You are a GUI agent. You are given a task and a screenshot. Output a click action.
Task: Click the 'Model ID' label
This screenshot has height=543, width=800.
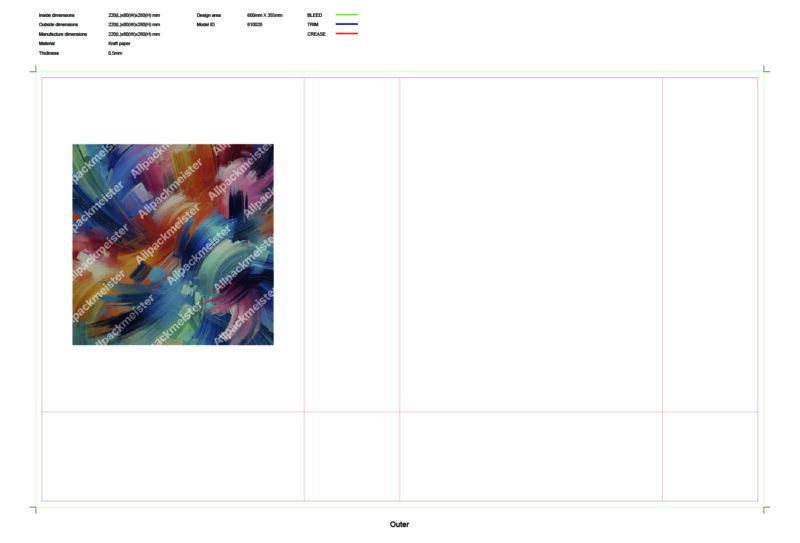point(206,24)
